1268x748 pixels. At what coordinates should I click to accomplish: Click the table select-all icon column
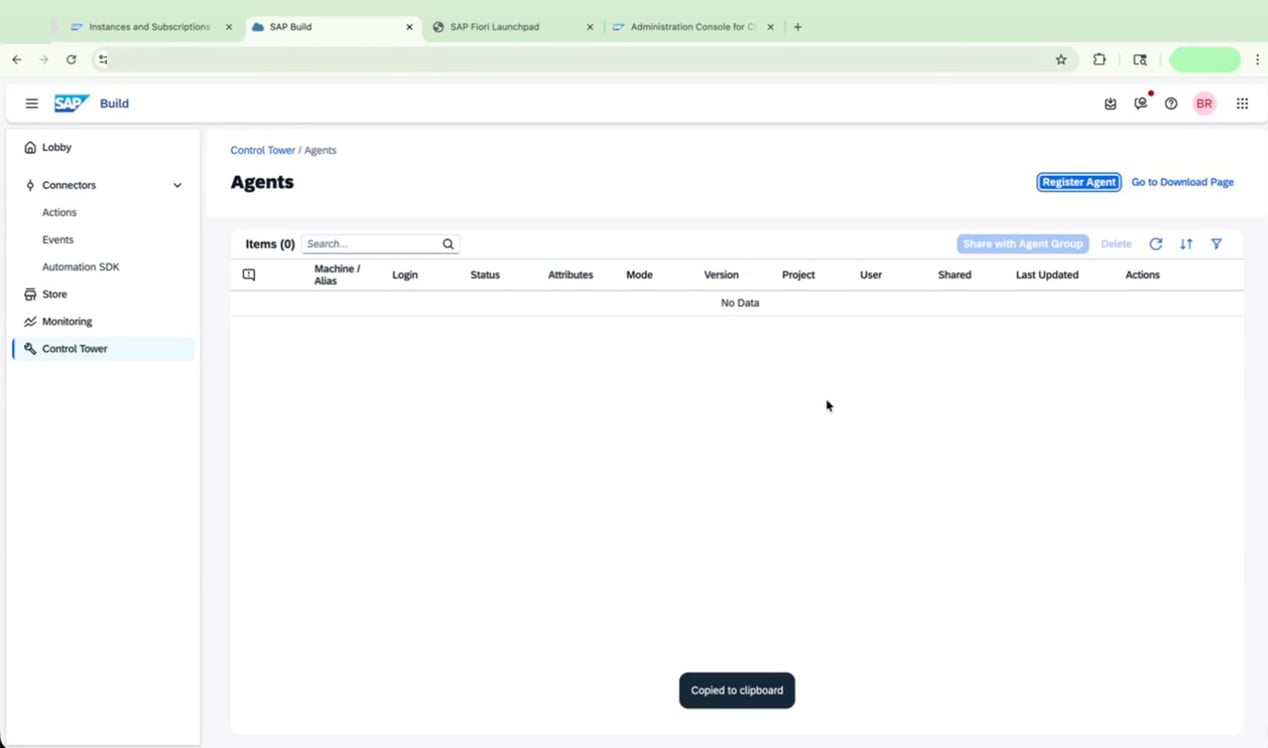(249, 275)
